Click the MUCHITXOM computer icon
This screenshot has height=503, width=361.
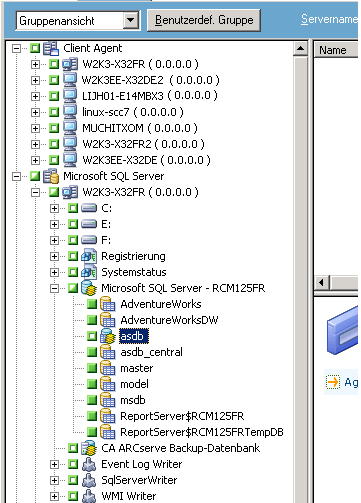click(x=70, y=128)
